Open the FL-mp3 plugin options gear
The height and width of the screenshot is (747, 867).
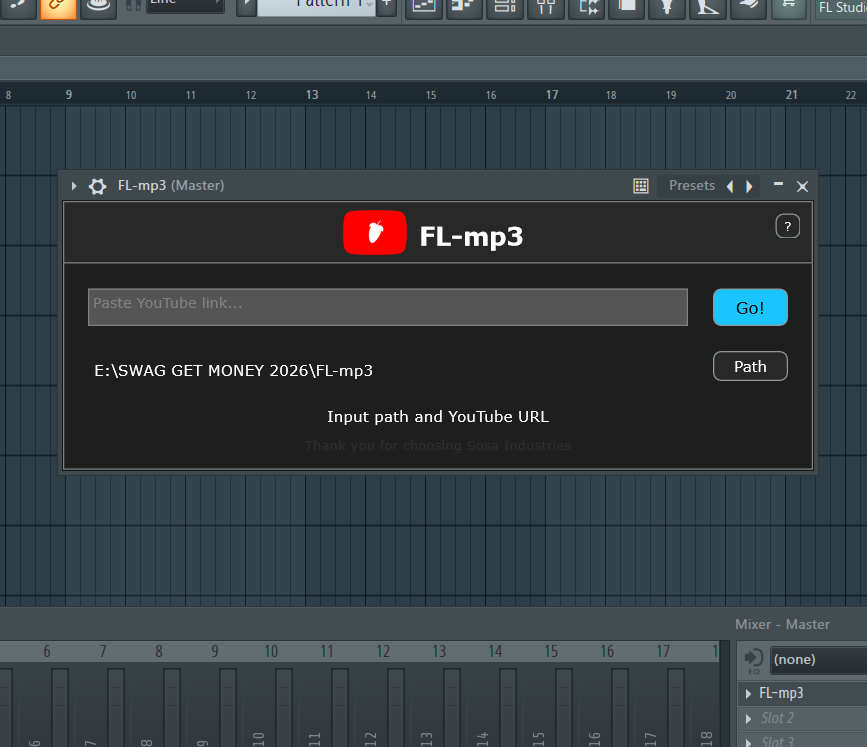[x=97, y=186]
